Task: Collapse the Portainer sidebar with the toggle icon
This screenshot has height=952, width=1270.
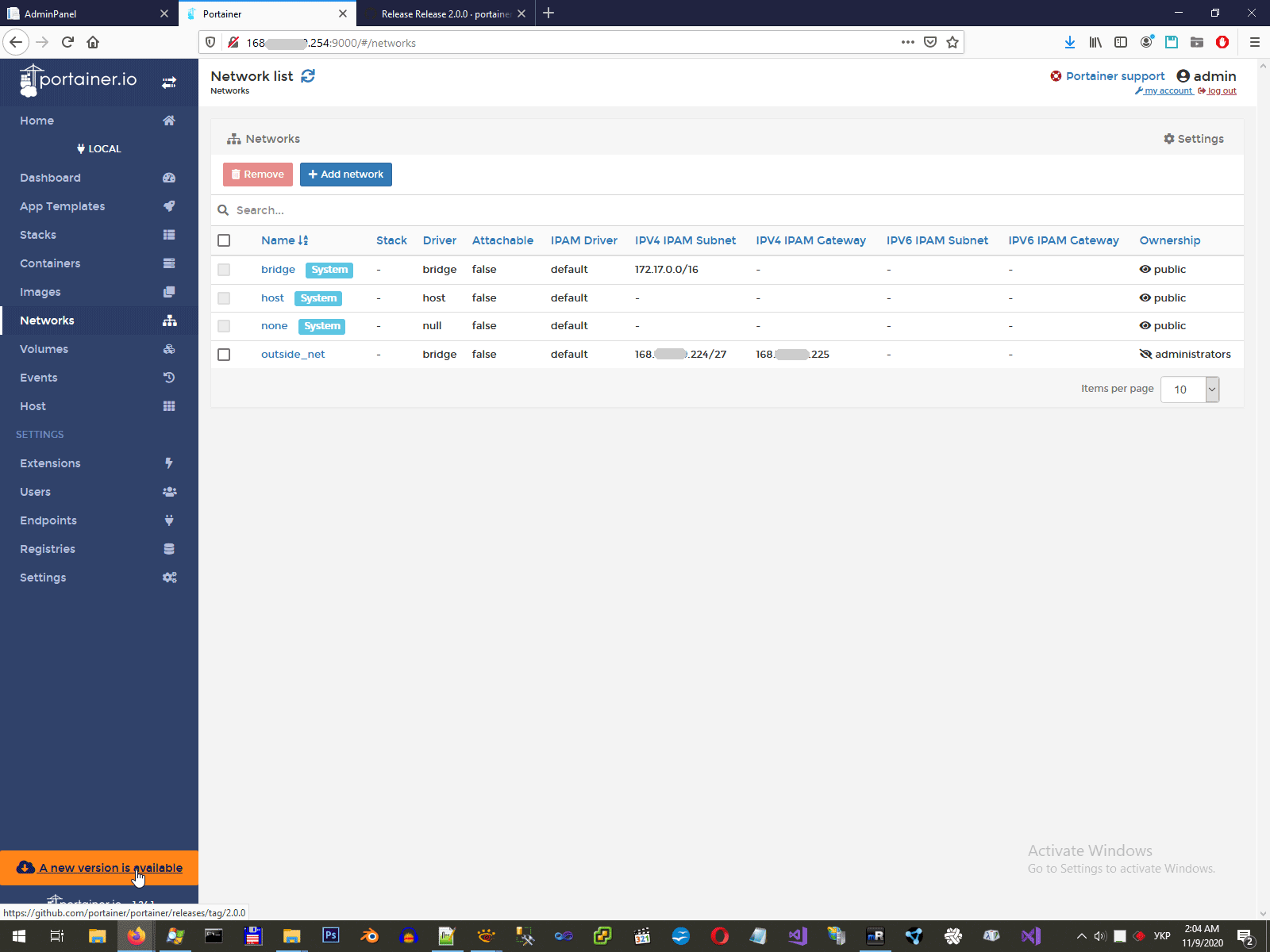Action: click(x=169, y=83)
